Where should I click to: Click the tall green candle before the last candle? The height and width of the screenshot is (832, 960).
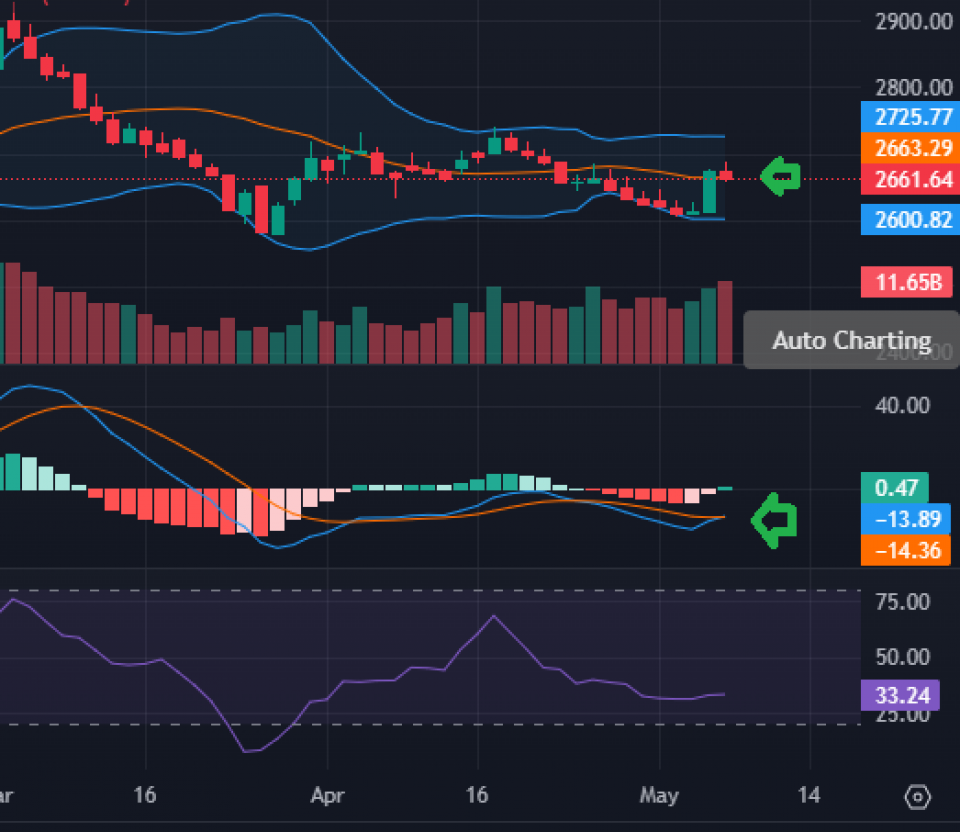pyautogui.click(x=710, y=191)
